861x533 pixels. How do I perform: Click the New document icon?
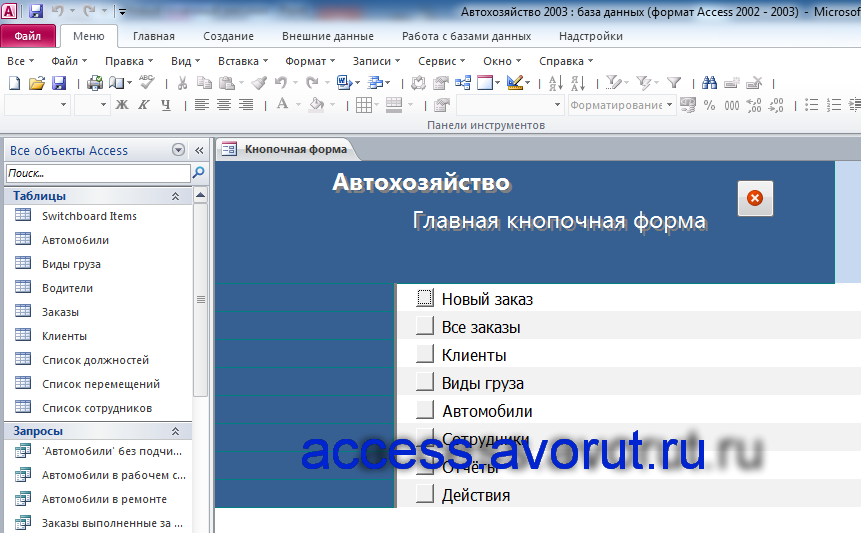pos(14,83)
